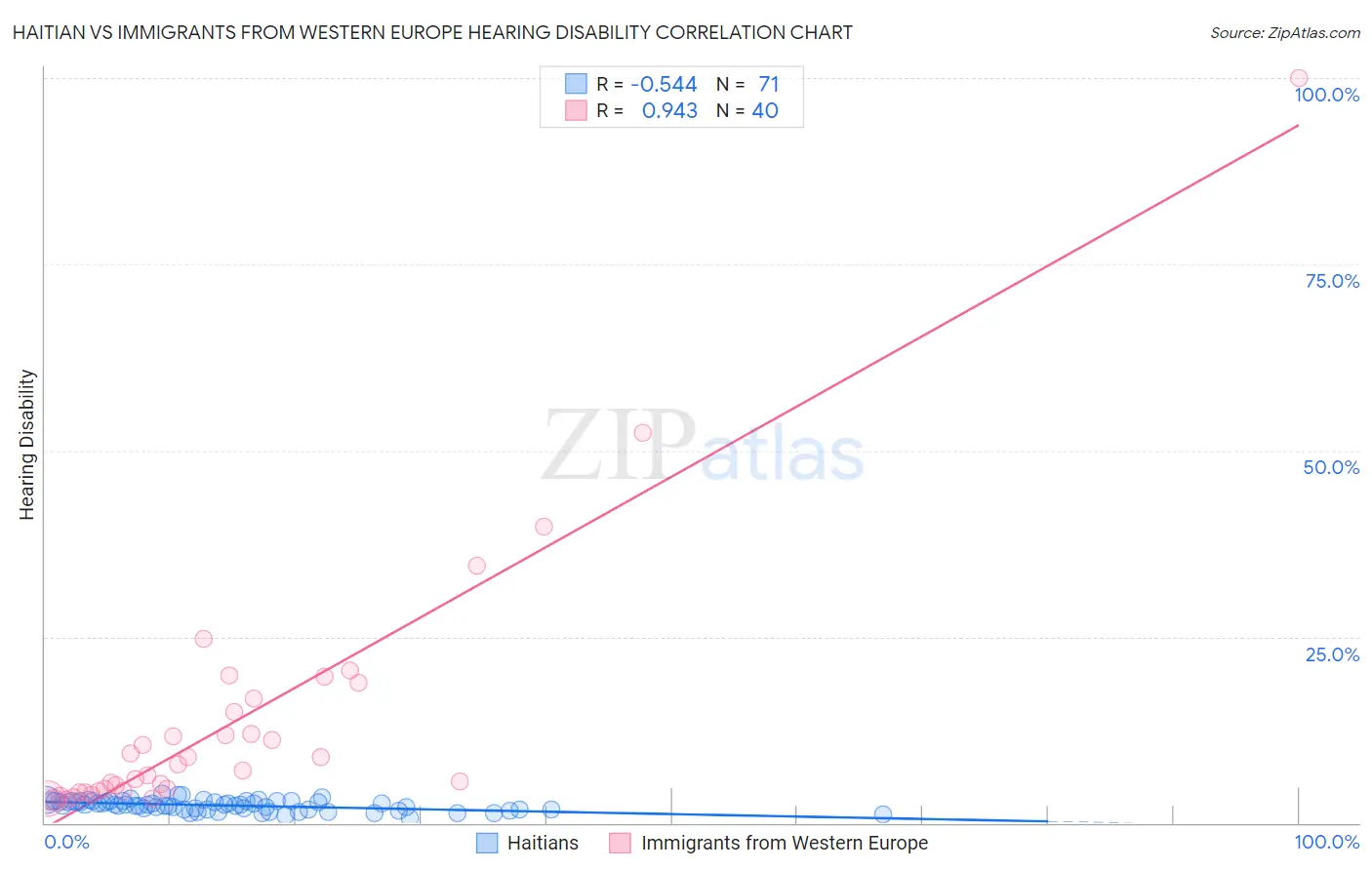This screenshot has width=1372, height=870.
Task: Click the blue regression trend line
Action: [546, 810]
